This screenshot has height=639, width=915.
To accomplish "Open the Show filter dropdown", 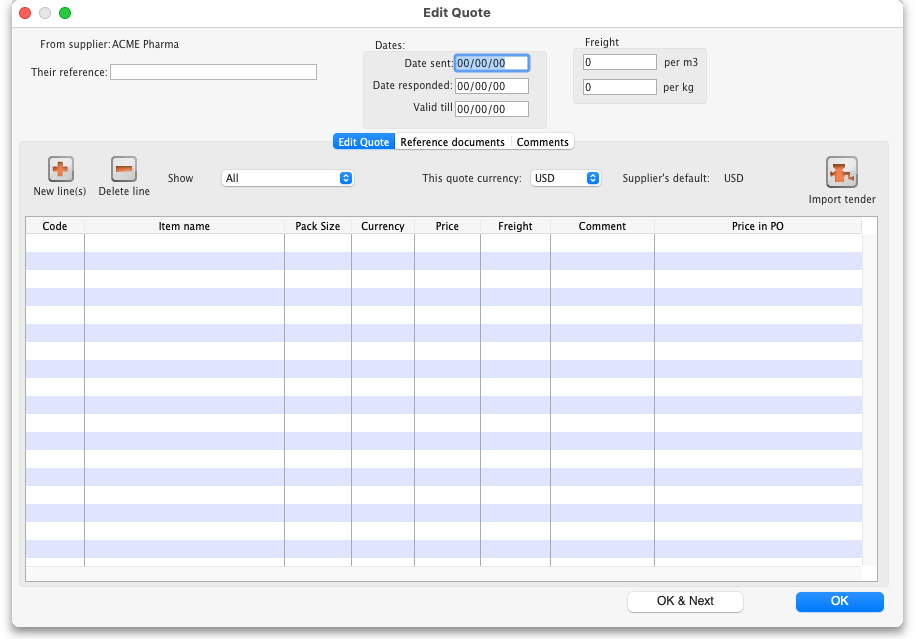I will pos(288,178).
